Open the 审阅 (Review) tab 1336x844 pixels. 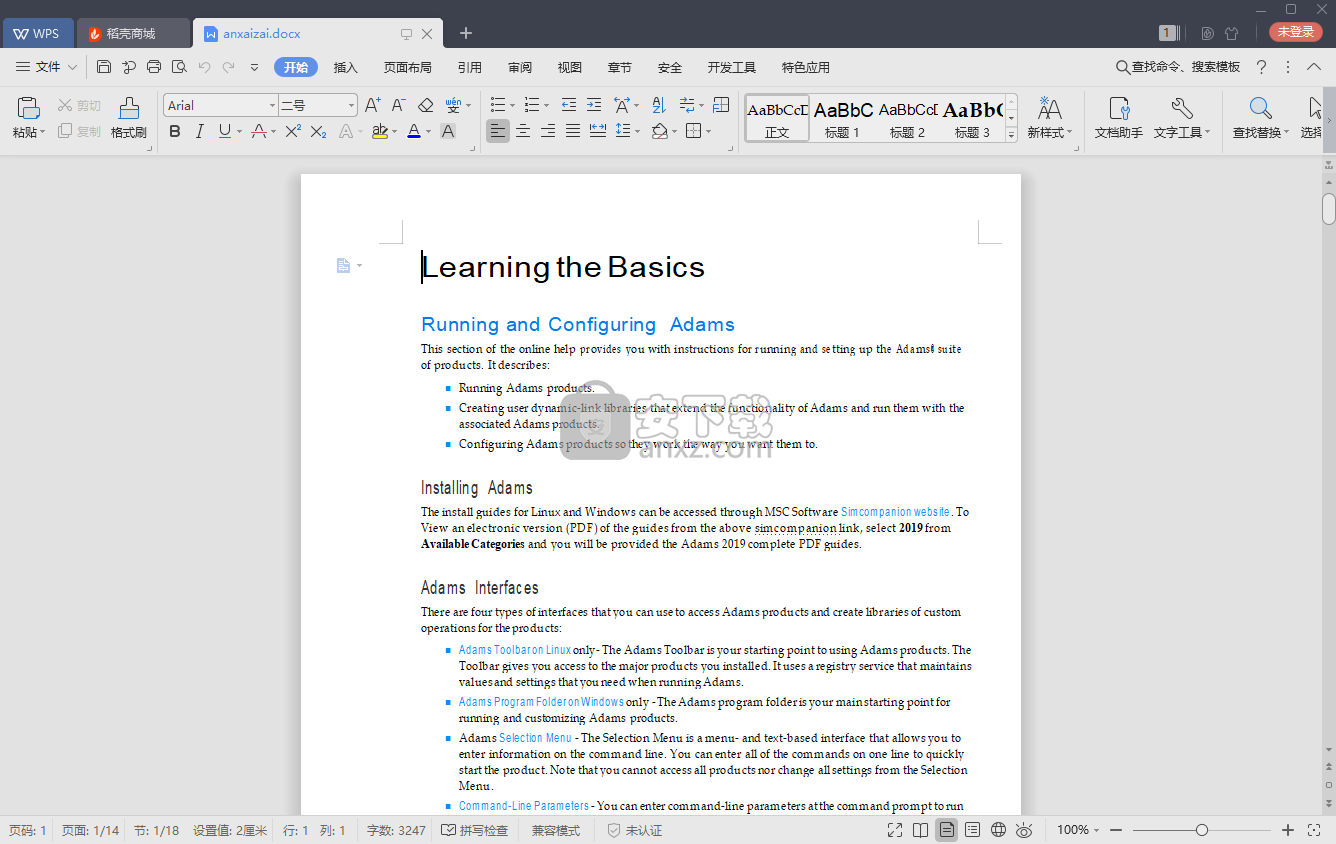tap(520, 67)
